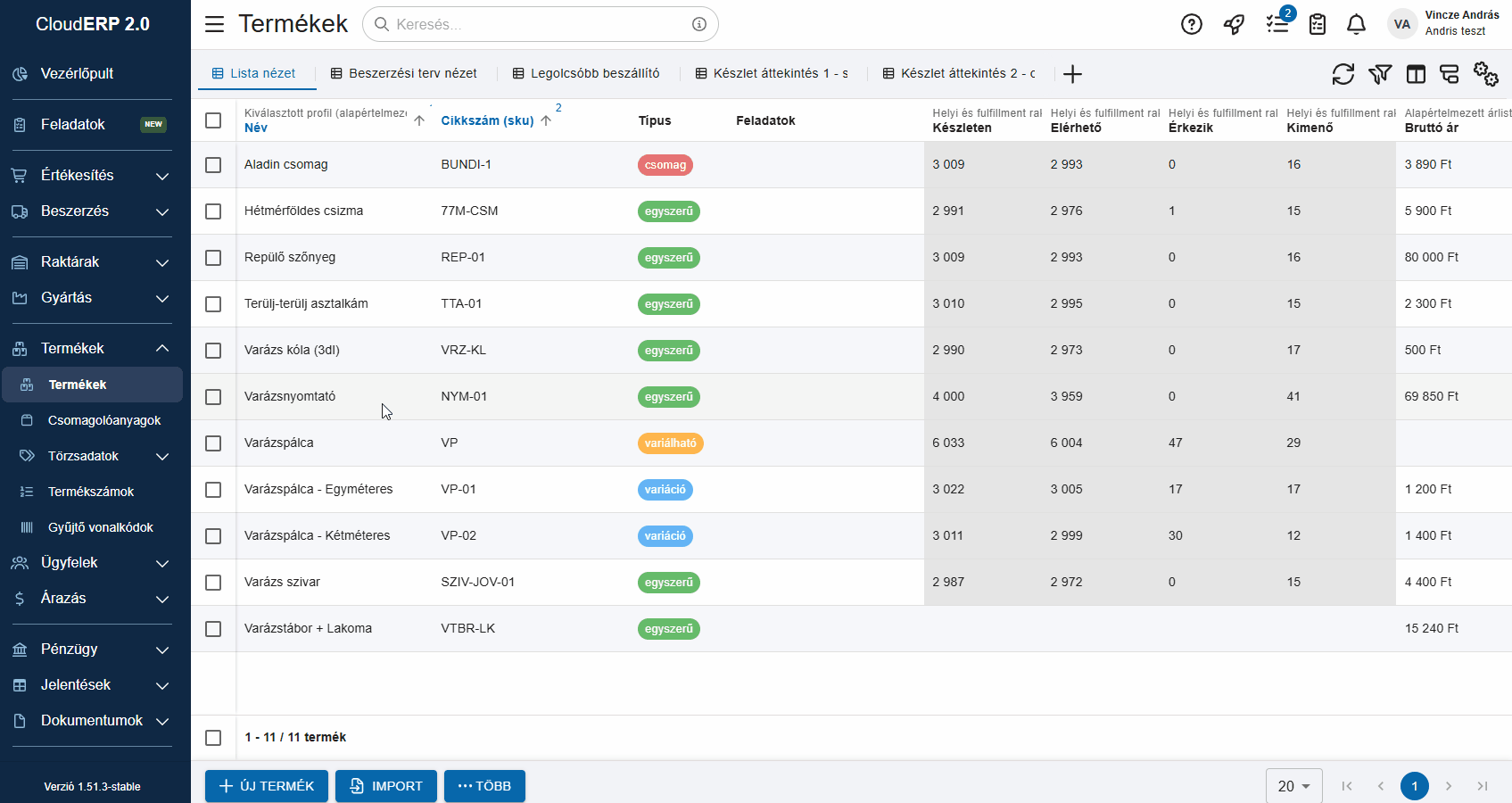The width and height of the screenshot is (1512, 803).
Task: Tick the select-all checkbox in header
Action: (x=213, y=120)
